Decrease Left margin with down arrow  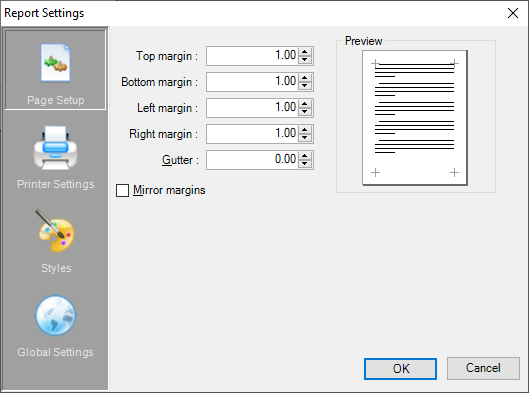pyautogui.click(x=305, y=112)
